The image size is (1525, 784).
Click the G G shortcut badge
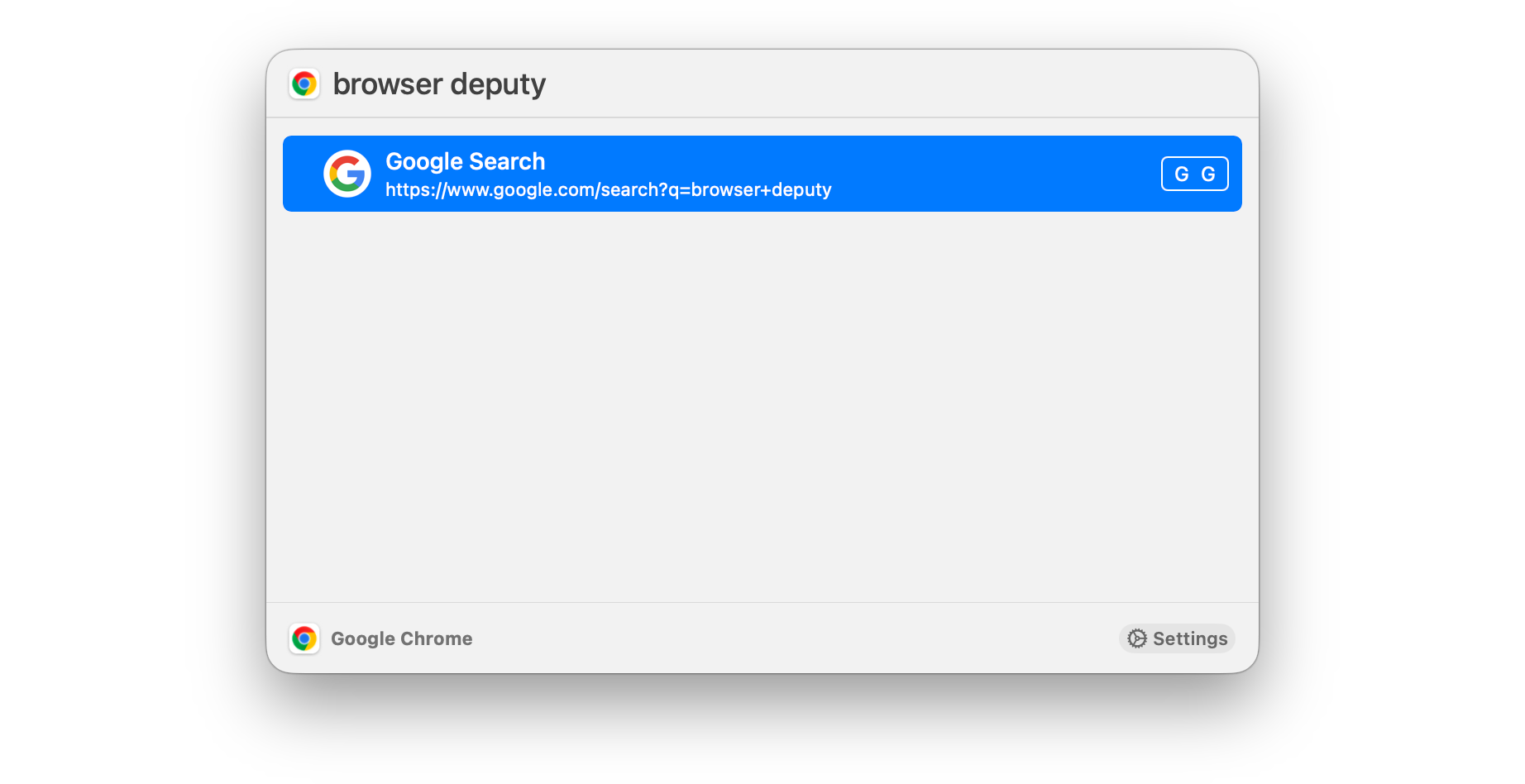click(1195, 174)
